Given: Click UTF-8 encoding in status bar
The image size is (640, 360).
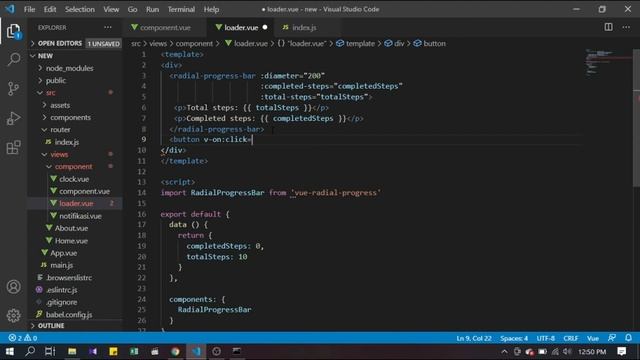Looking at the screenshot, I should tap(545, 338).
